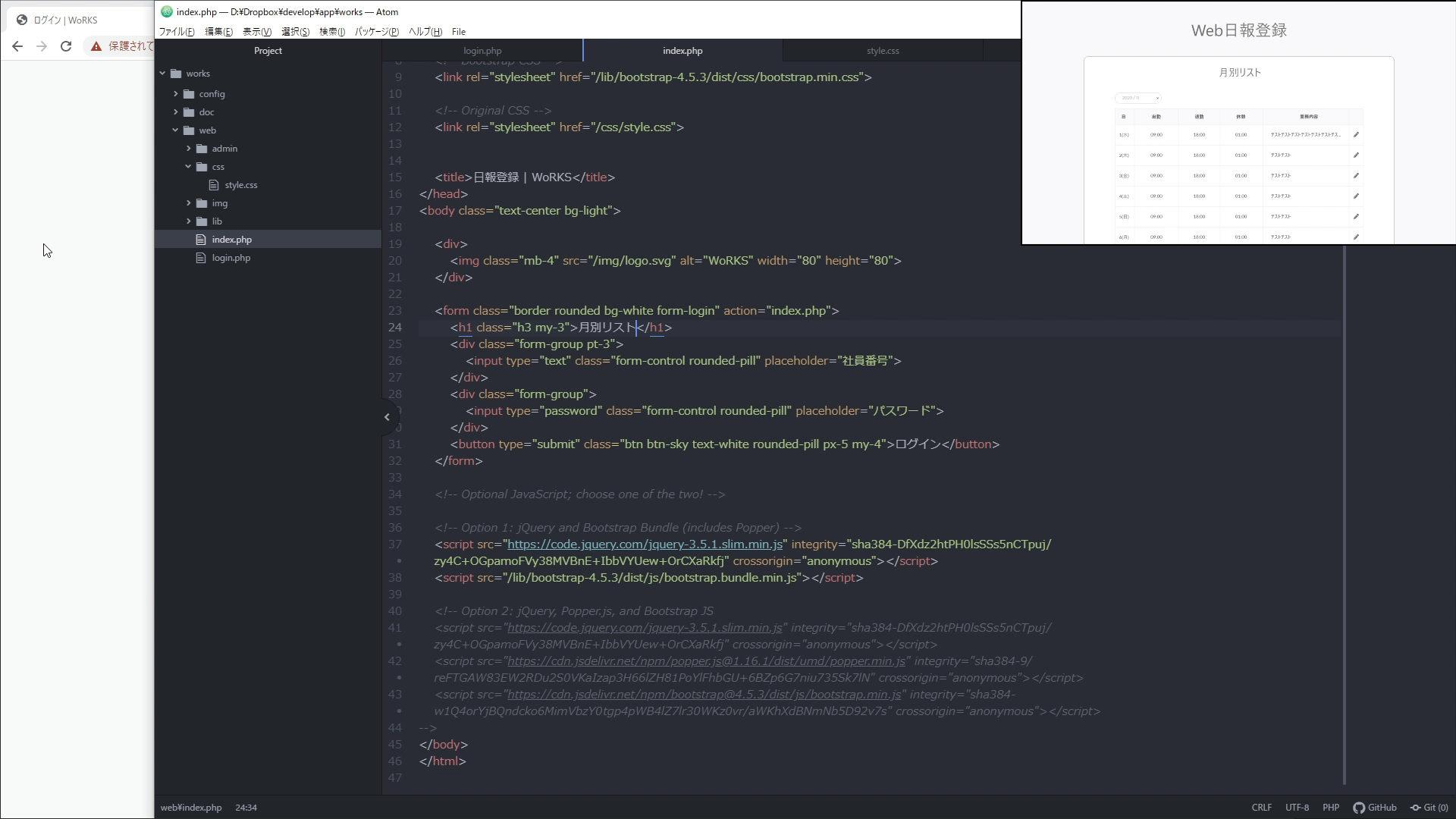Click the pencil edit icon for row 3(金)
Image resolution: width=1456 pixels, height=819 pixels.
pos(1356,176)
